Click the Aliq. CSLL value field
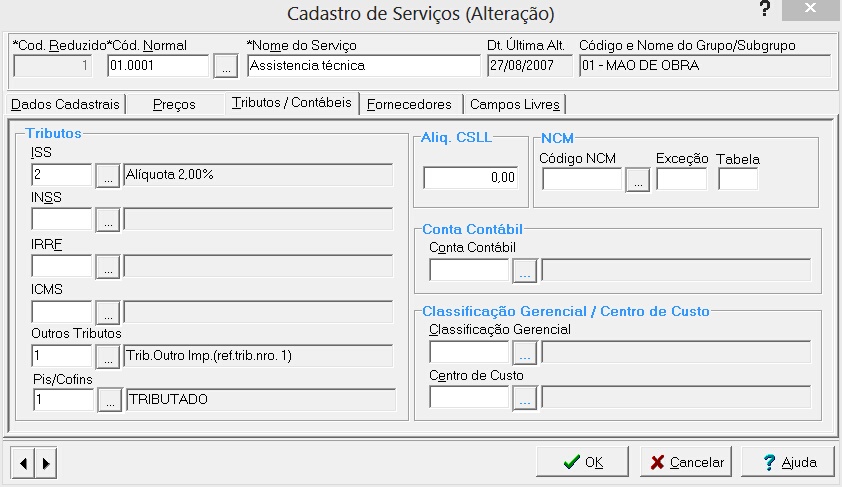842x487 pixels. 471,178
